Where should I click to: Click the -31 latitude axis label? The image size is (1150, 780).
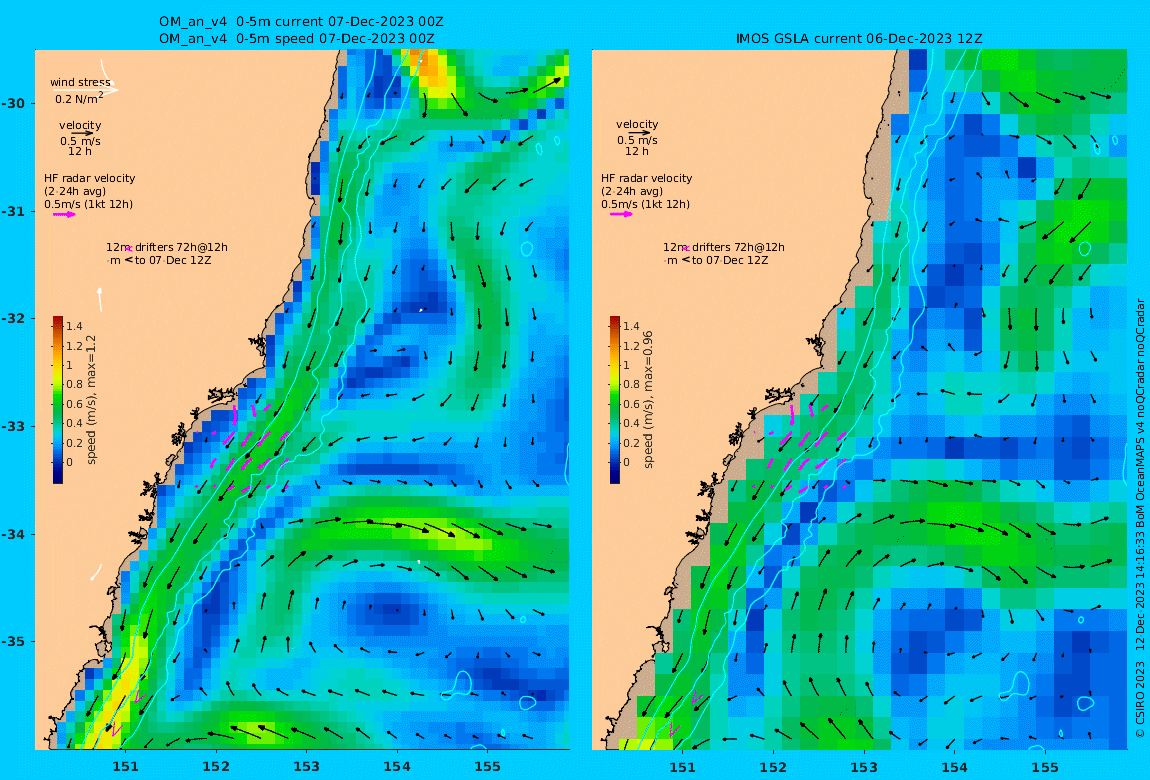[12, 211]
